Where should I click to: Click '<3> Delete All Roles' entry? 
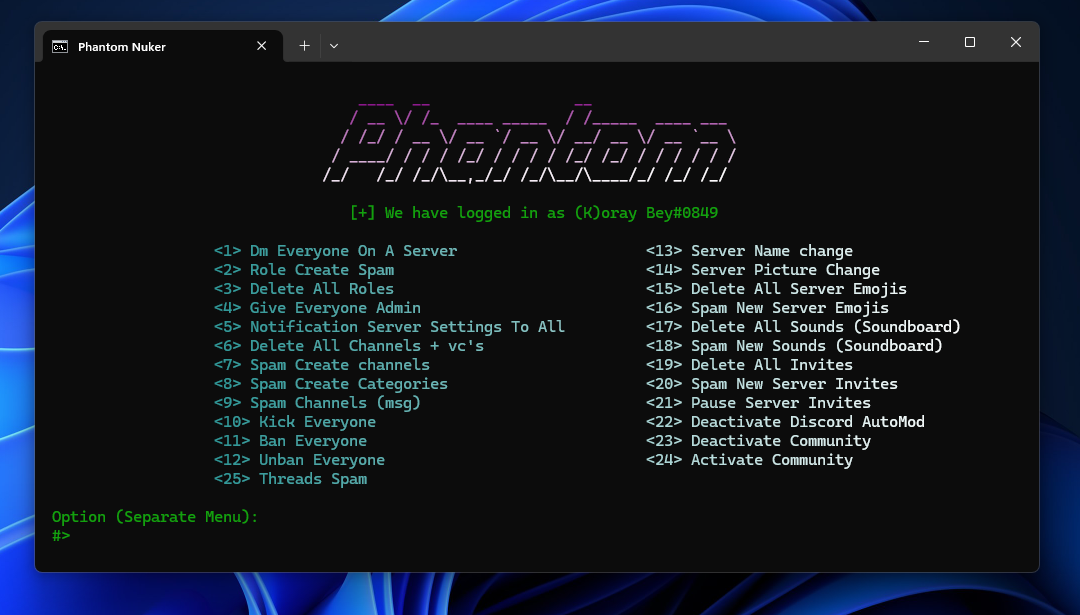pyautogui.click(x=304, y=289)
